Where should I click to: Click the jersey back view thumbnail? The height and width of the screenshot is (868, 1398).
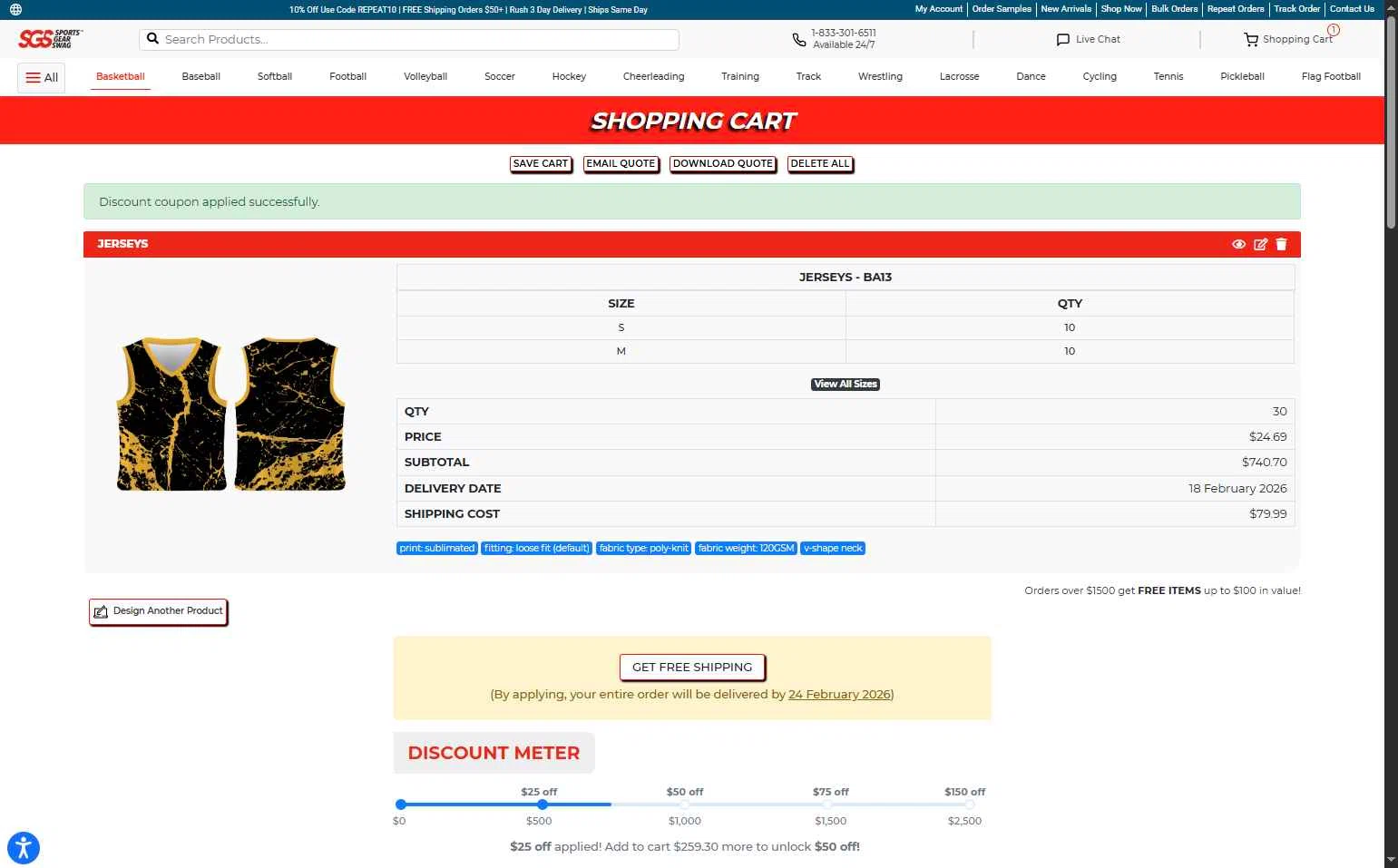[290, 414]
